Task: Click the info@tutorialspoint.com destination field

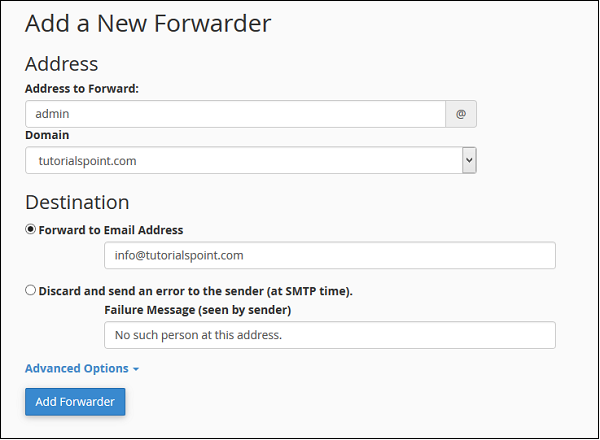Action: (329, 255)
